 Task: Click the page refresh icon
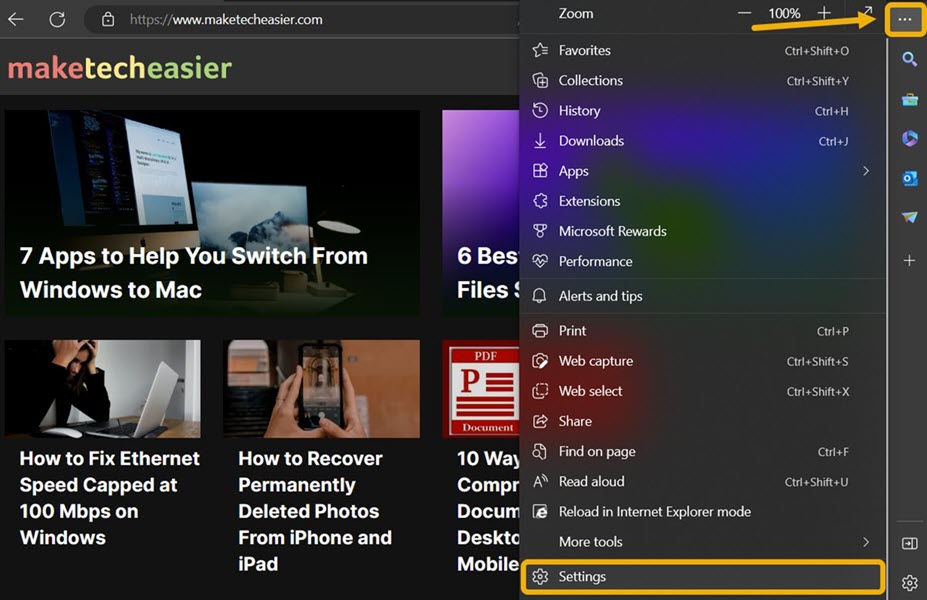(x=57, y=19)
